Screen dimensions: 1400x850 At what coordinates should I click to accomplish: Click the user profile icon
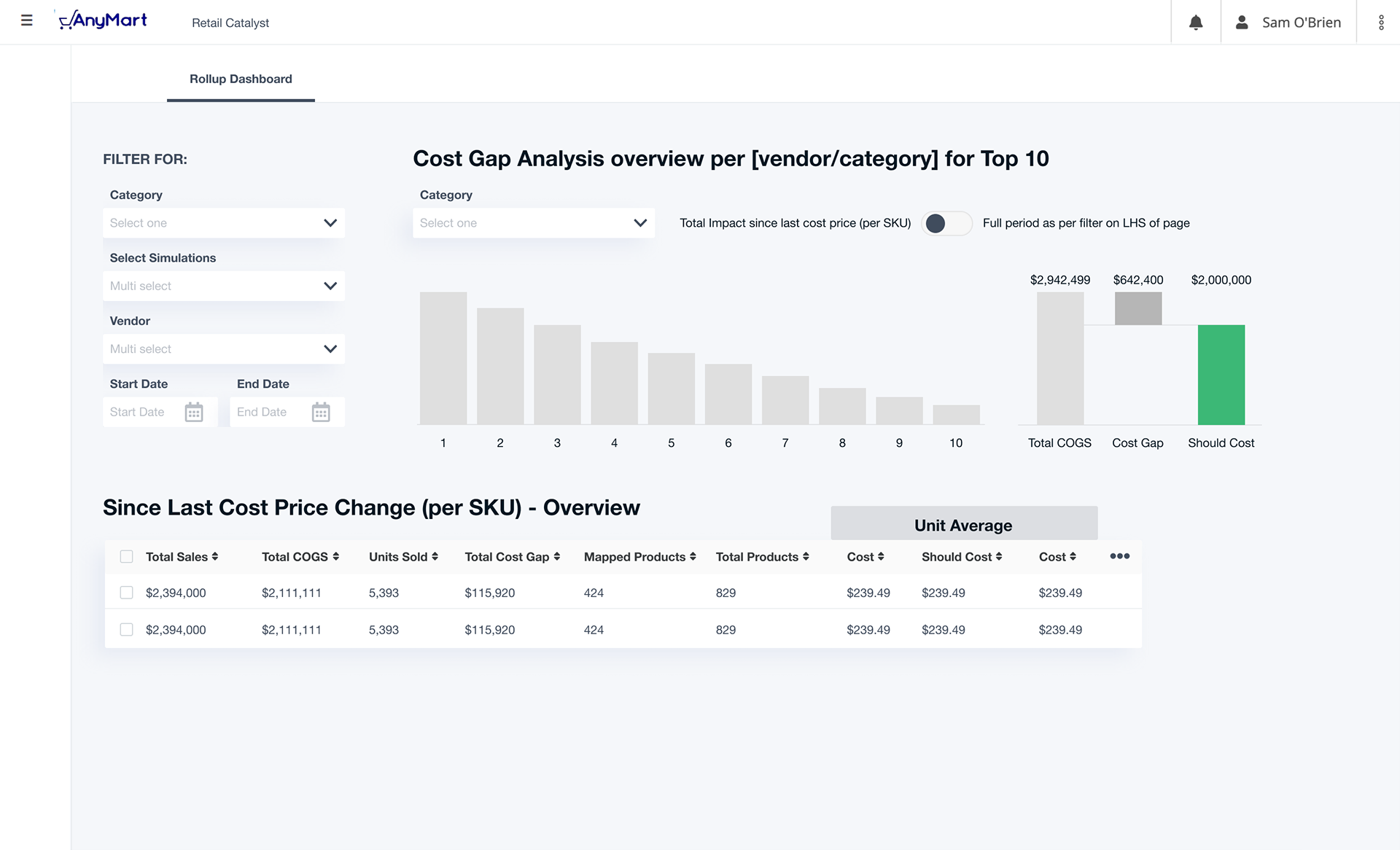(1242, 23)
